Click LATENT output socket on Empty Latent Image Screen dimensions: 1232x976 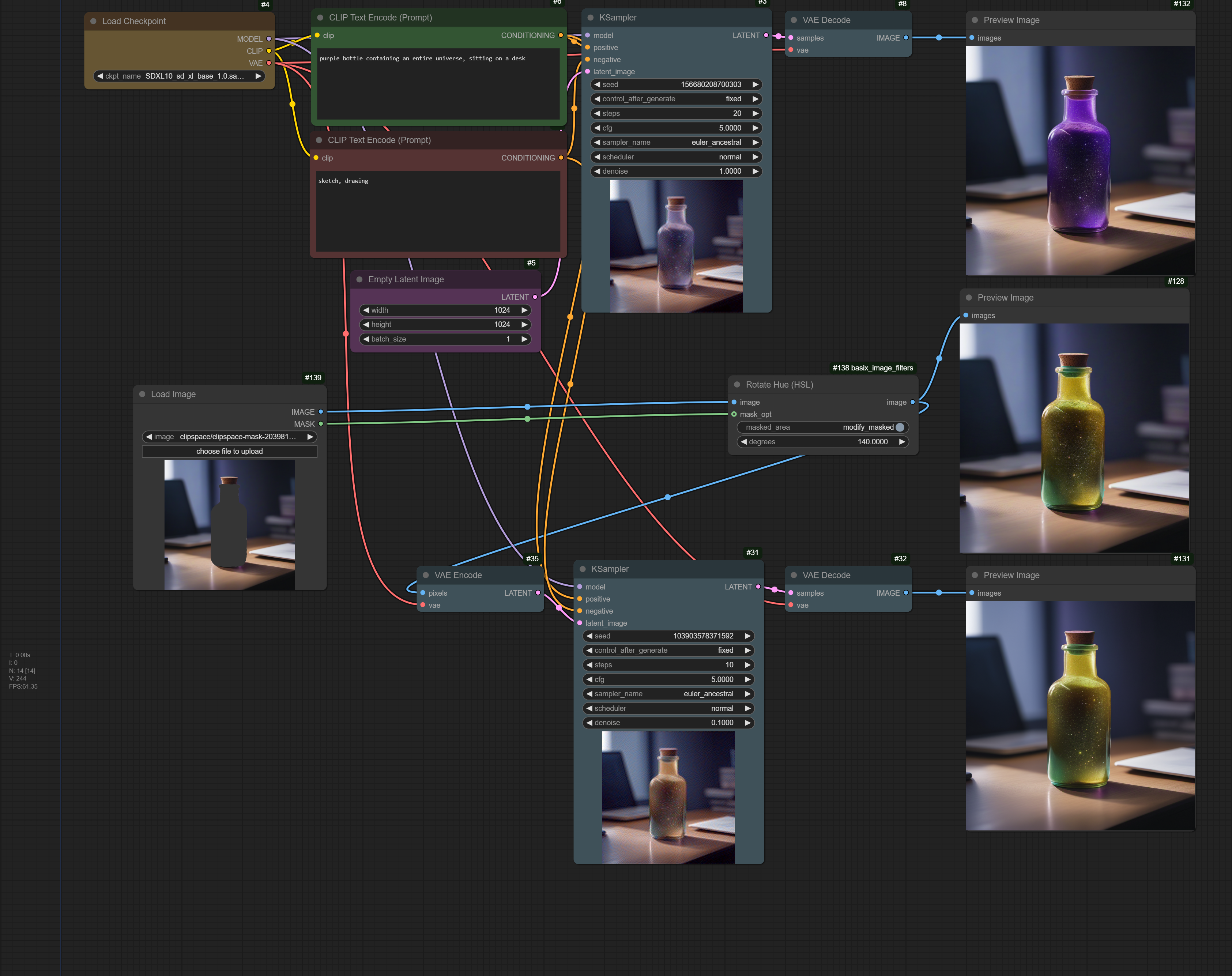(535, 297)
